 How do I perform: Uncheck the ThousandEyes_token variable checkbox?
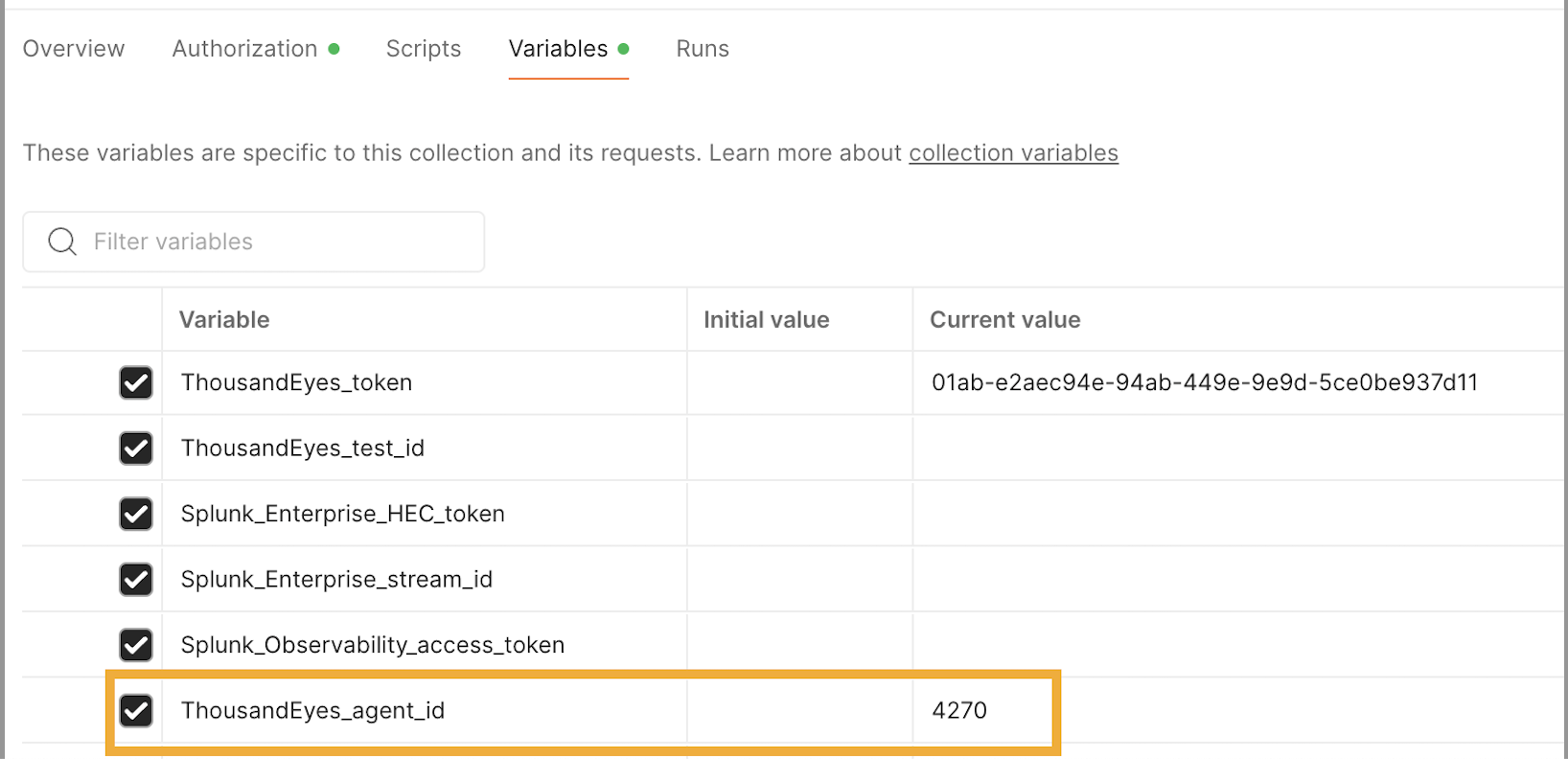tap(136, 383)
